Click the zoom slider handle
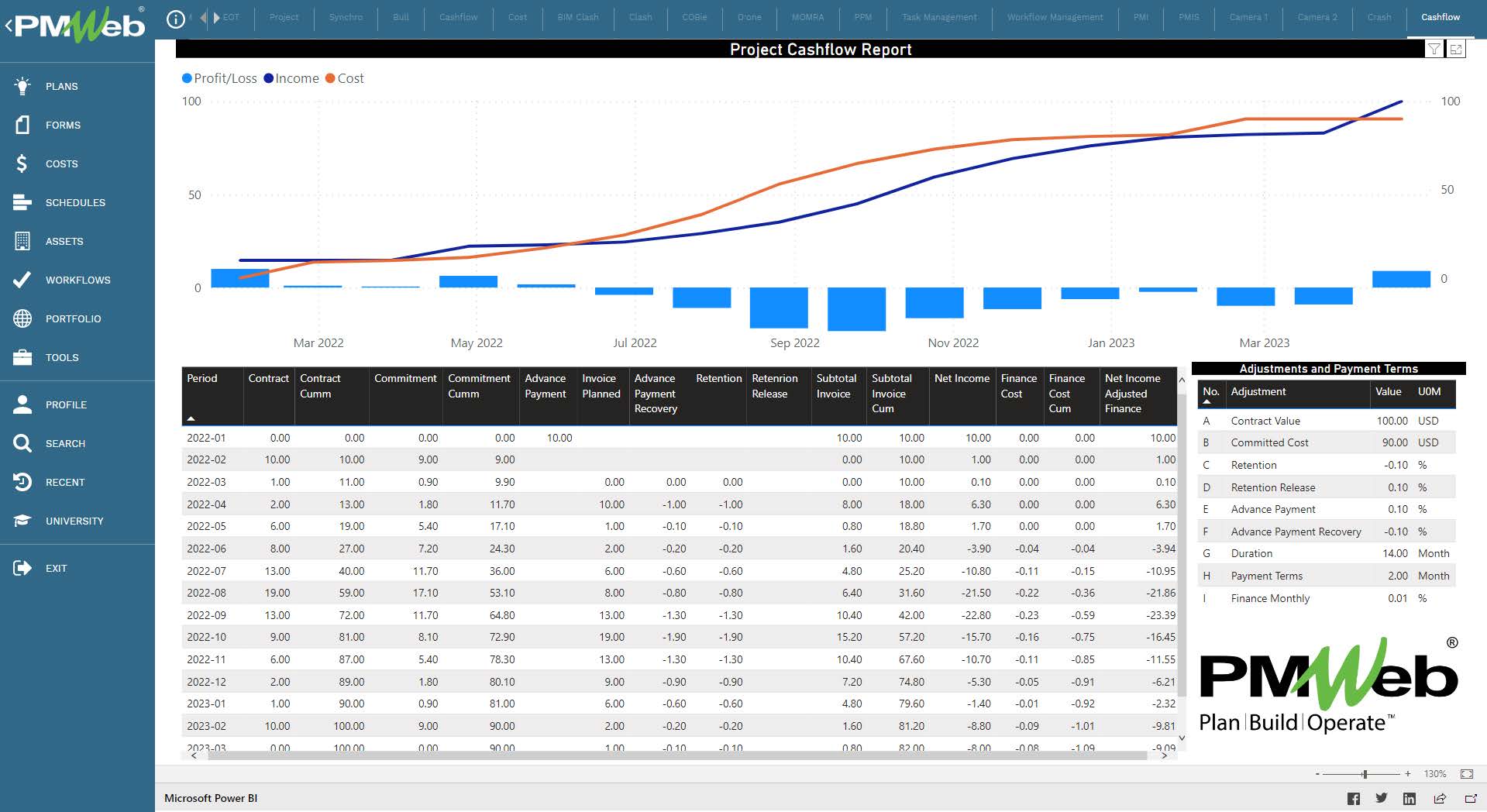The height and width of the screenshot is (812, 1487). tap(1365, 774)
